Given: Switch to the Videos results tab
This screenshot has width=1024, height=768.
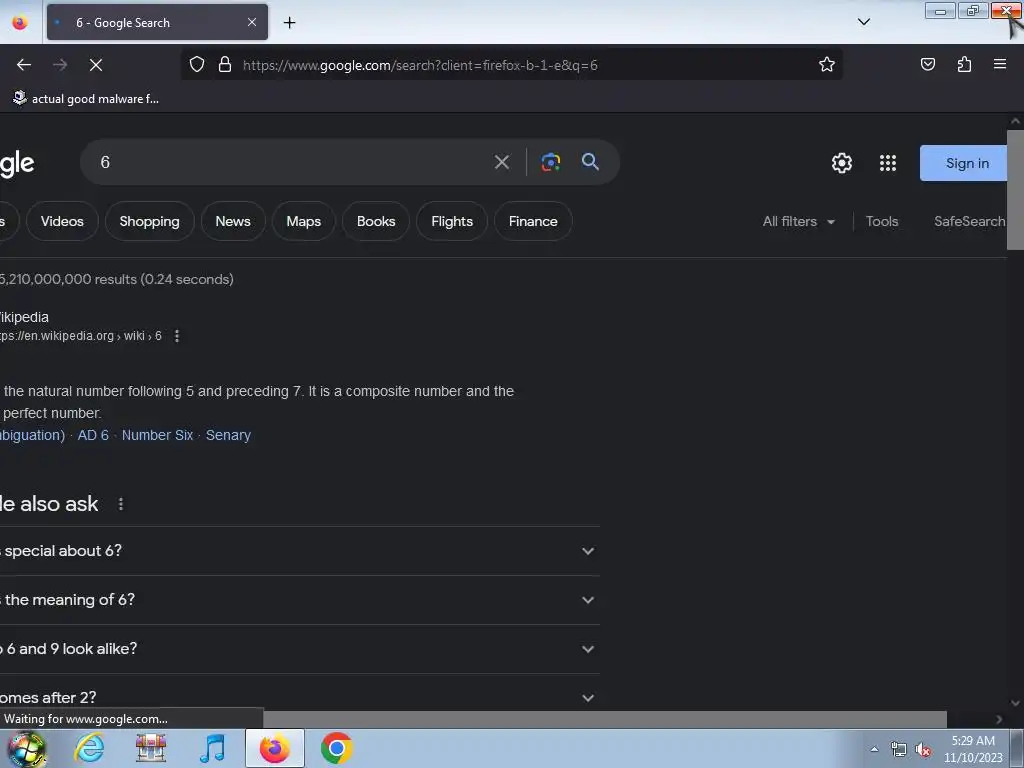Looking at the screenshot, I should (x=62, y=221).
